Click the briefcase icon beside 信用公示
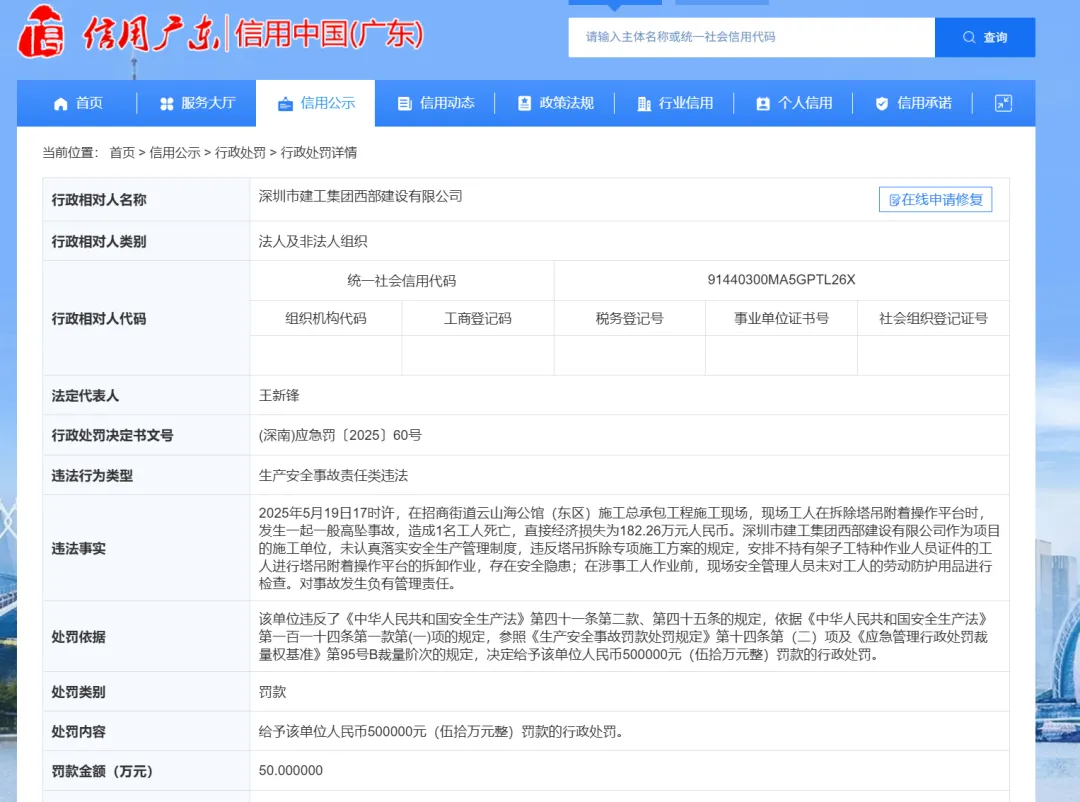This screenshot has width=1080, height=802. (285, 104)
